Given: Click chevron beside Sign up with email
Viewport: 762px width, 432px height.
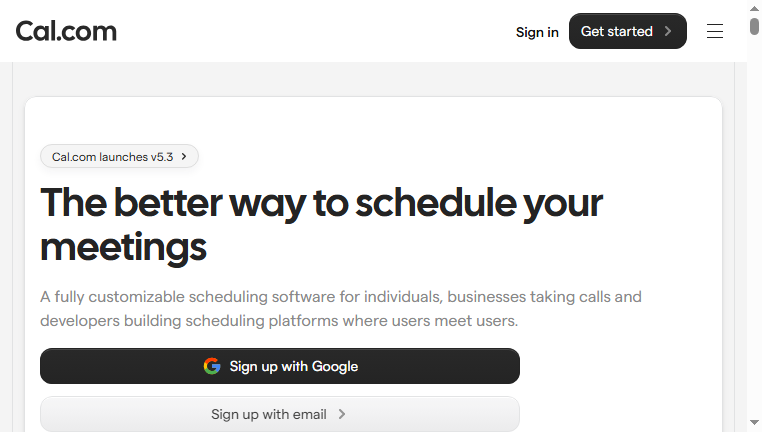Looking at the screenshot, I should click(x=342, y=414).
